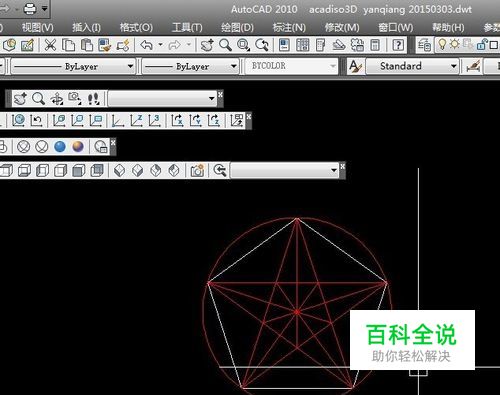Open the Block Editor icon

pos(123,45)
